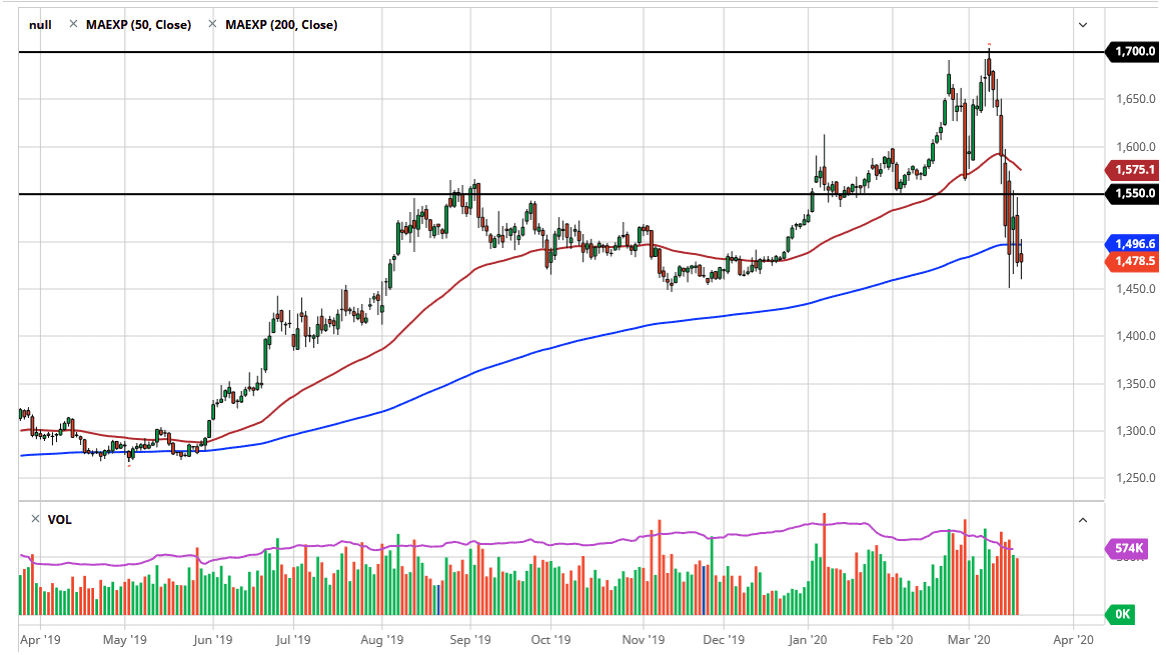Click the red 1,575.1 moving average tag

tap(1133, 170)
